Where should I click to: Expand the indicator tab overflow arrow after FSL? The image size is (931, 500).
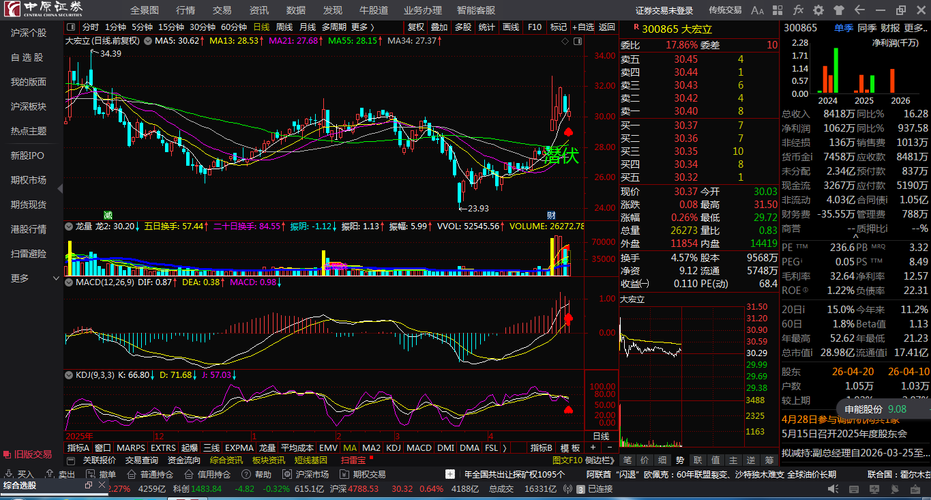pos(505,448)
